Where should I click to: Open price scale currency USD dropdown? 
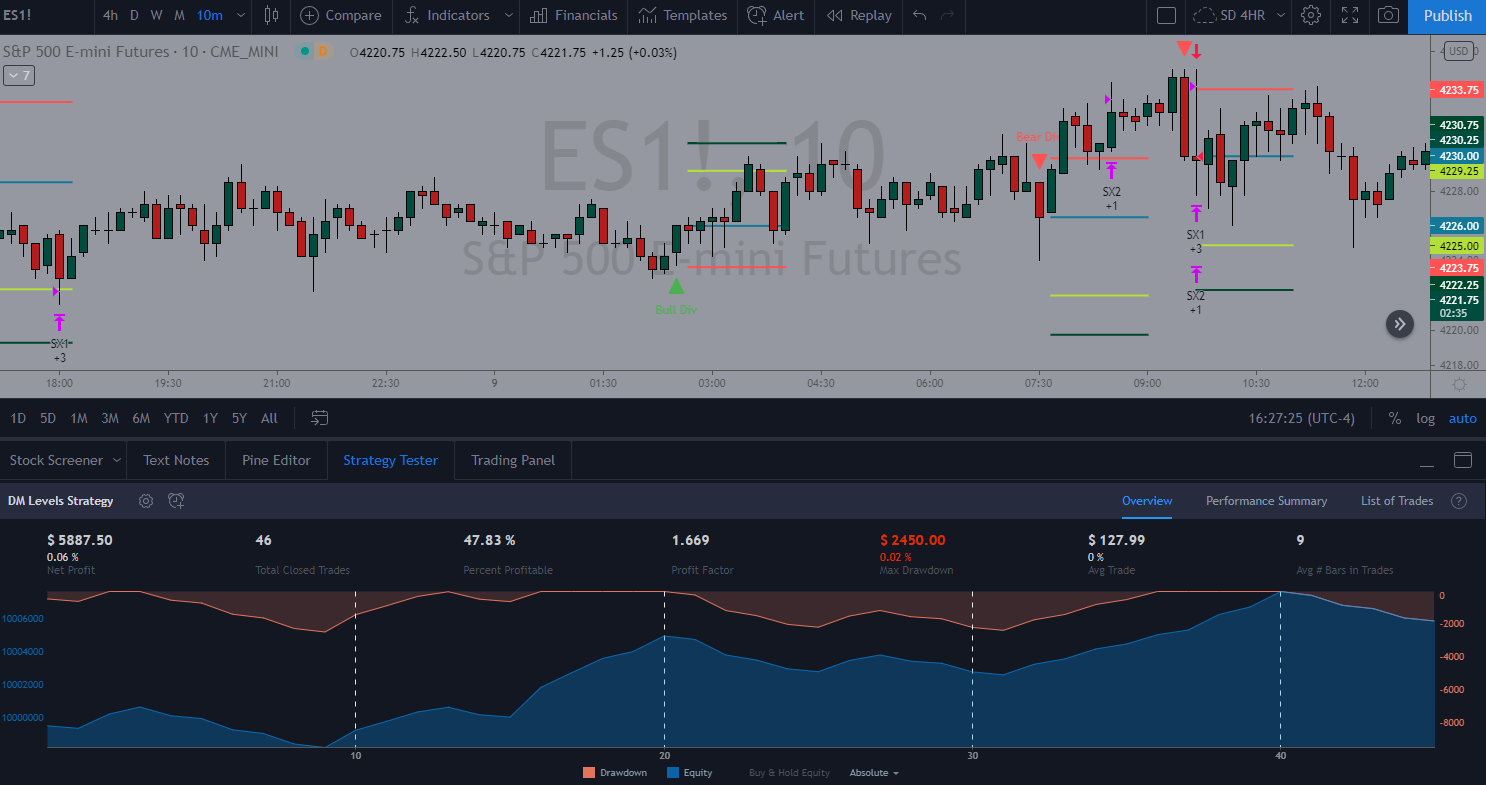[1459, 51]
